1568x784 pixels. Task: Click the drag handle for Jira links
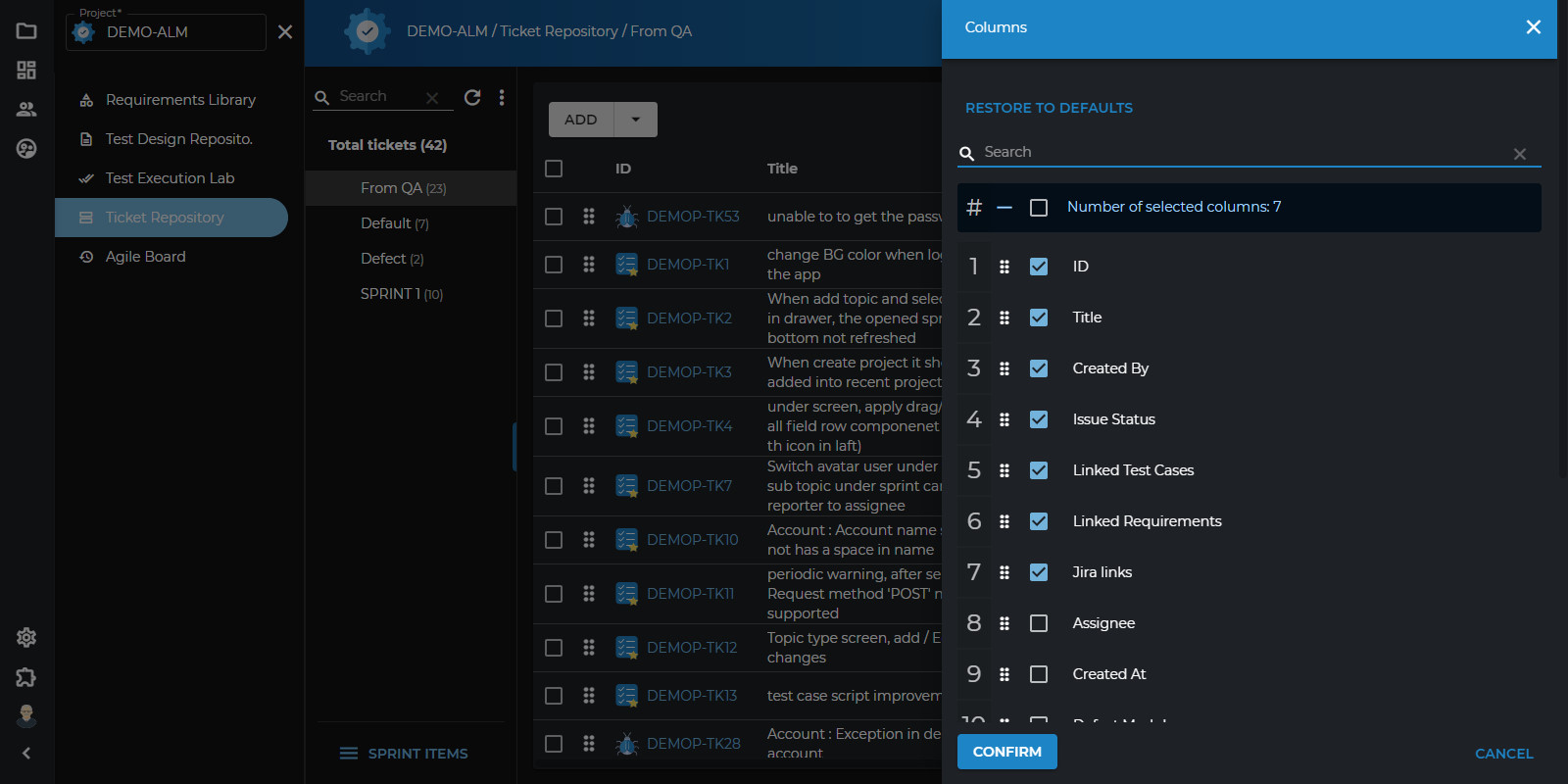1004,572
